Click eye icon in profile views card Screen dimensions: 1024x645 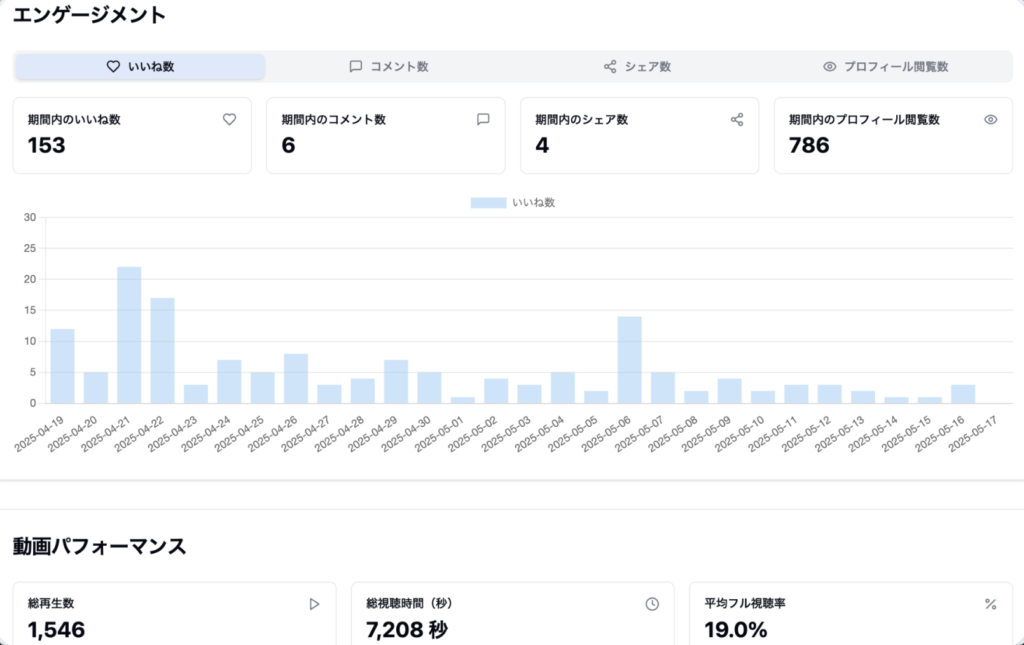pos(991,119)
